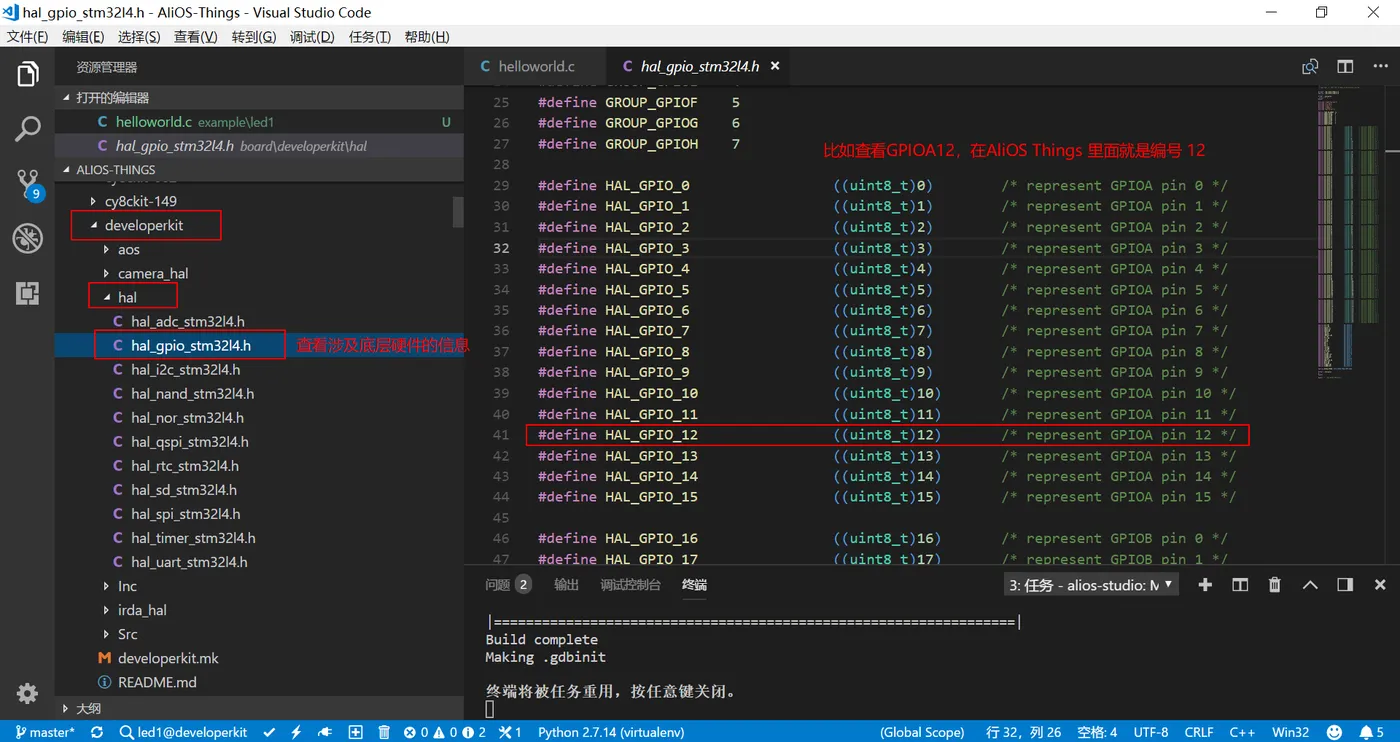Open the editor more actions ellipsis
Viewport: 1400px width, 742px height.
tap(1380, 67)
